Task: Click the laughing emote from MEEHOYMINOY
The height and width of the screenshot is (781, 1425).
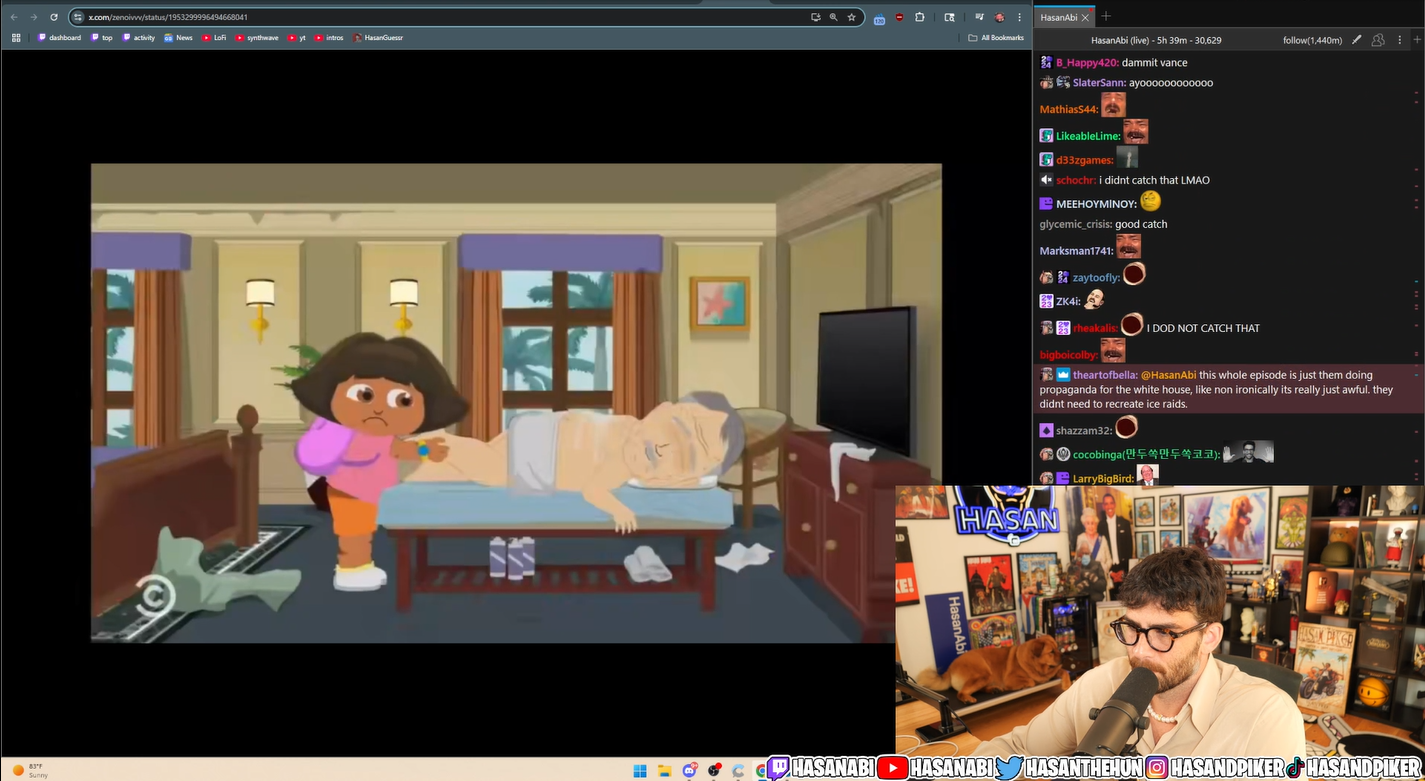Action: pyautogui.click(x=1151, y=201)
